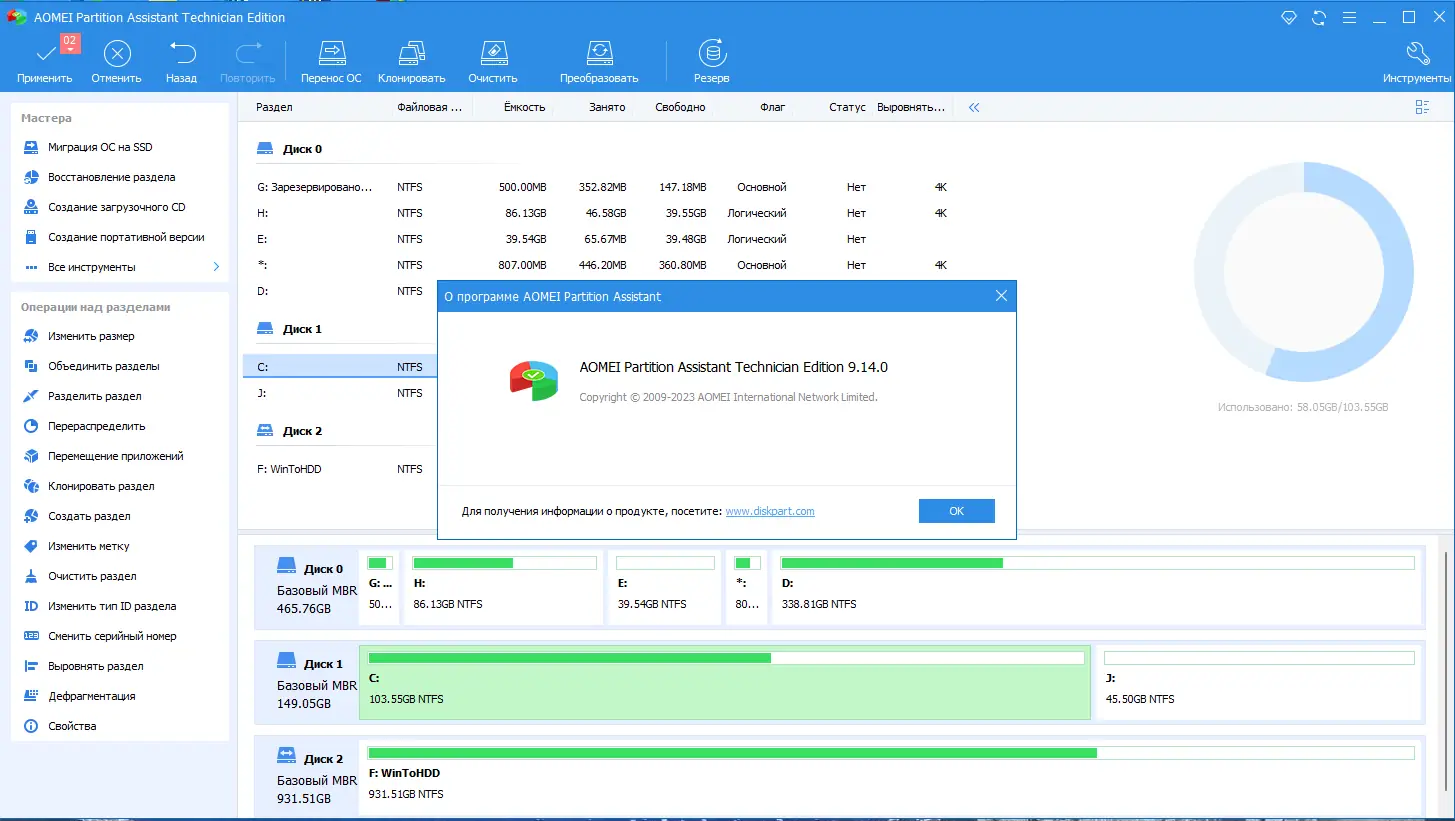Image resolution: width=1455 pixels, height=821 pixels.
Task: Sort by the Ёмкость column header
Action: tap(525, 107)
